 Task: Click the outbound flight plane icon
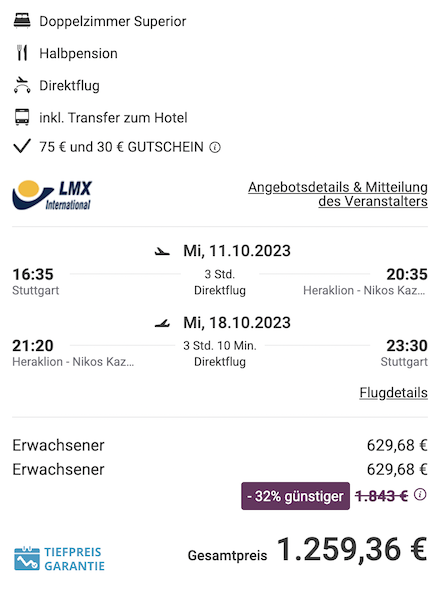tap(162, 251)
